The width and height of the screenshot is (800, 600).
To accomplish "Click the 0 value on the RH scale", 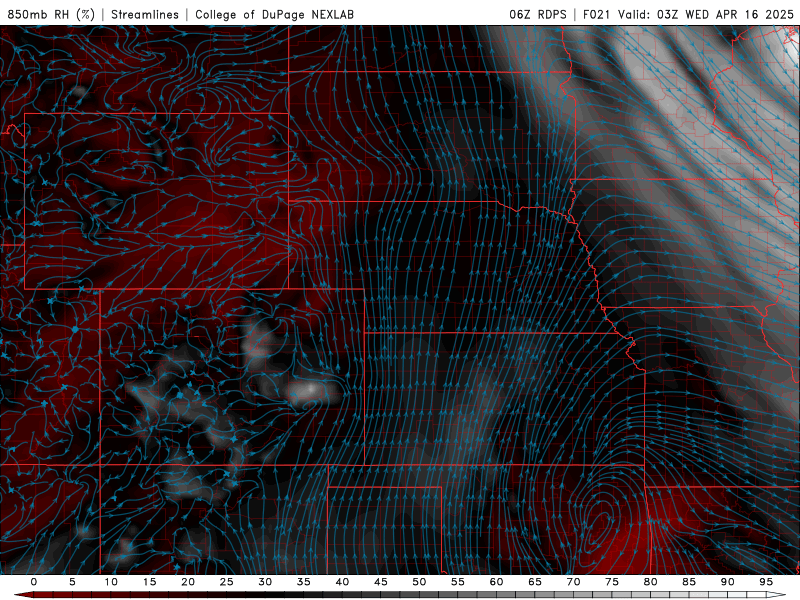I will click(34, 582).
